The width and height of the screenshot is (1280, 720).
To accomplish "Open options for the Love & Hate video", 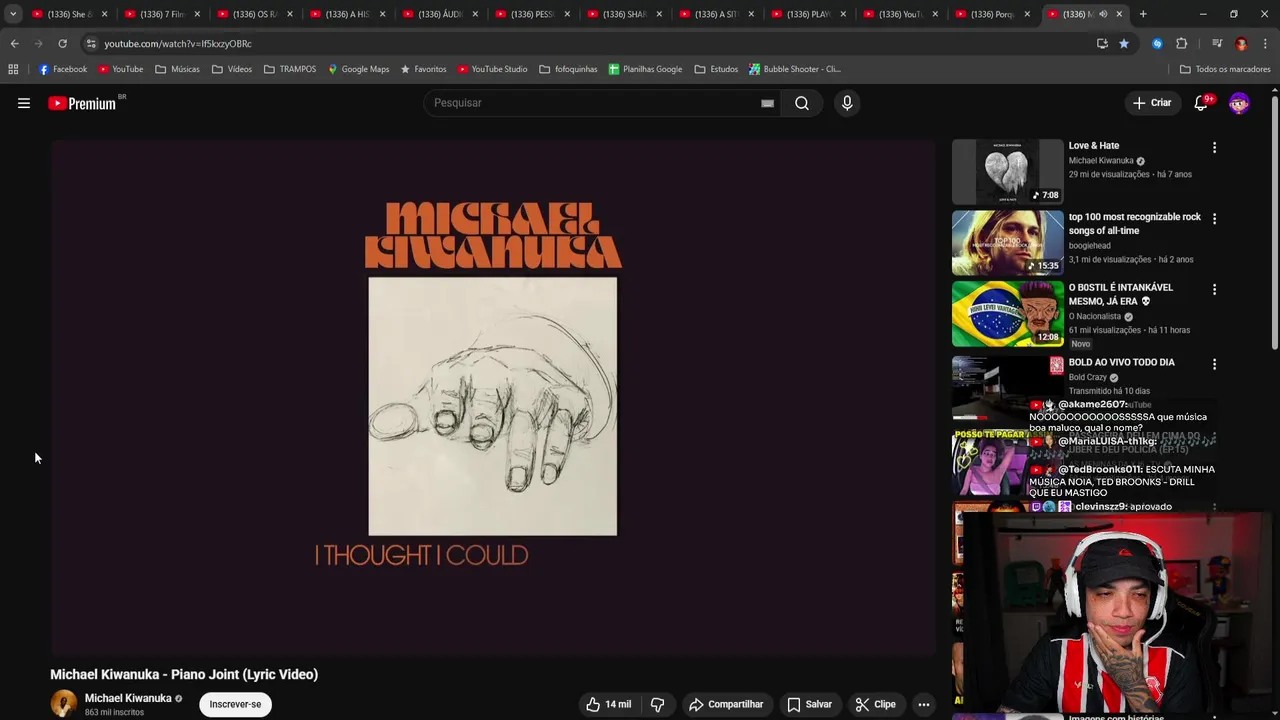I will tap(1214, 147).
